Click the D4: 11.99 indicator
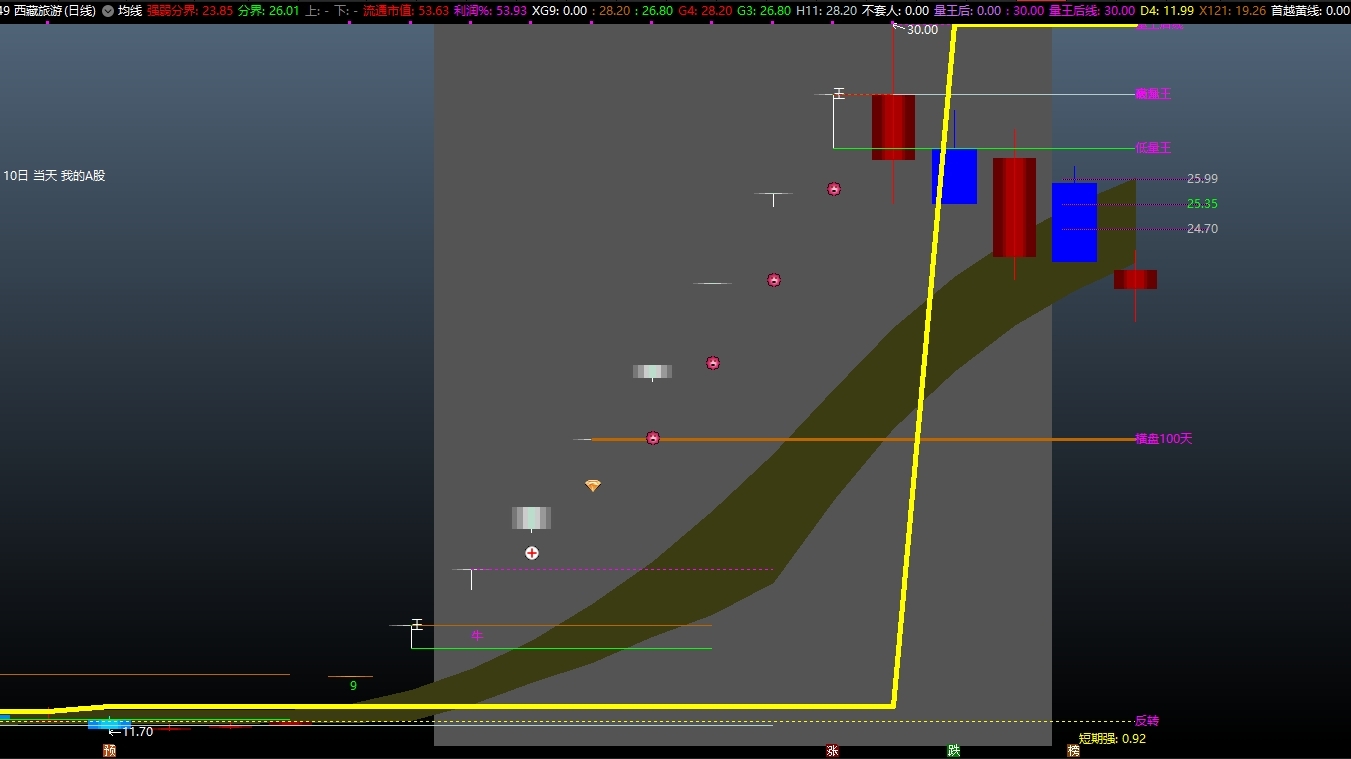Image resolution: width=1351 pixels, height=759 pixels. (1167, 11)
